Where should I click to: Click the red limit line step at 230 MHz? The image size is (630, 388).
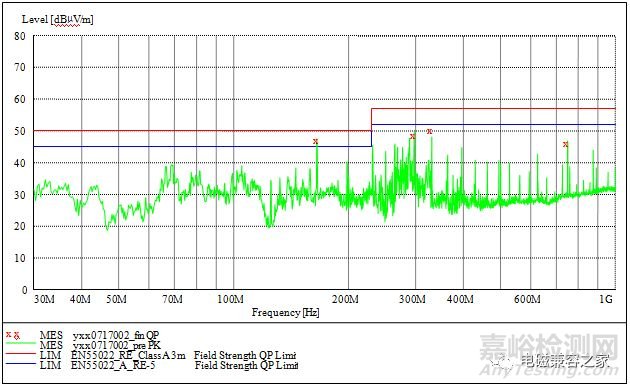[372, 120]
